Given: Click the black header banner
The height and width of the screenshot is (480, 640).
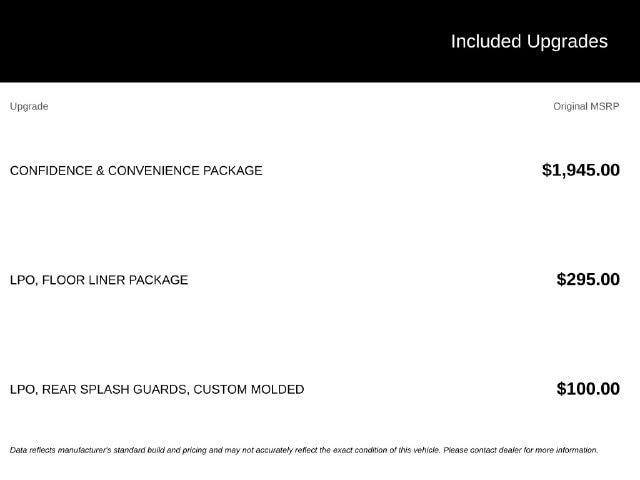Looking at the screenshot, I should coord(320,41).
